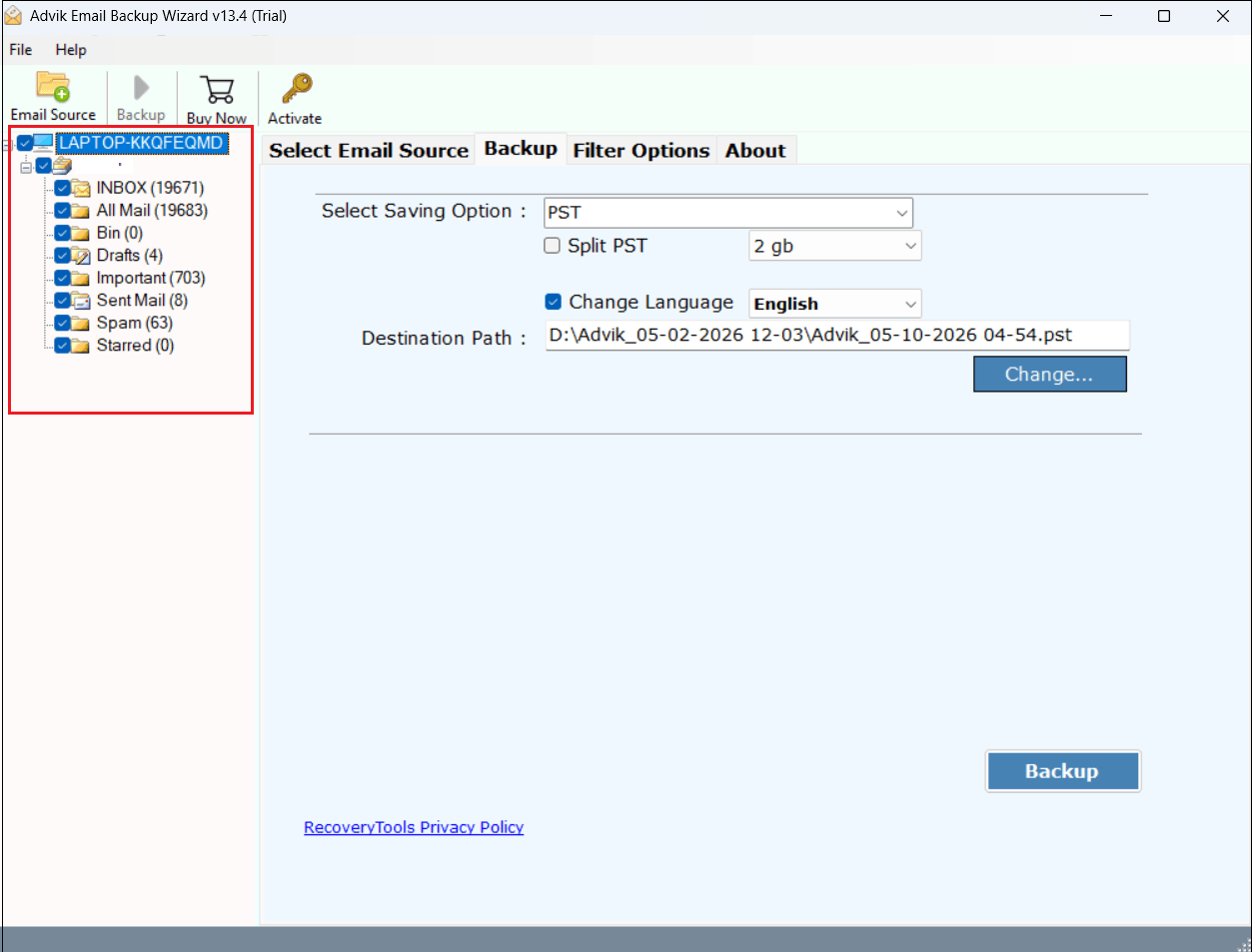Uncheck the LAPTOP-KKQFEQMD root checkbox
The width and height of the screenshot is (1252, 952).
(x=25, y=144)
